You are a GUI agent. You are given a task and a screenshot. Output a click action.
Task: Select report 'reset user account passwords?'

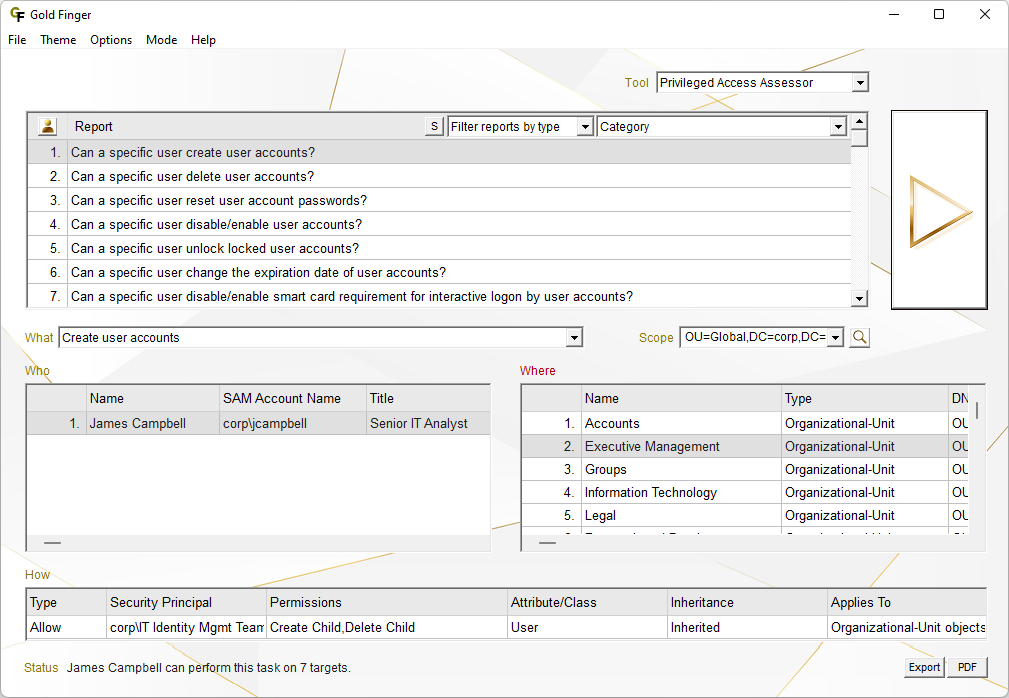tap(440, 200)
